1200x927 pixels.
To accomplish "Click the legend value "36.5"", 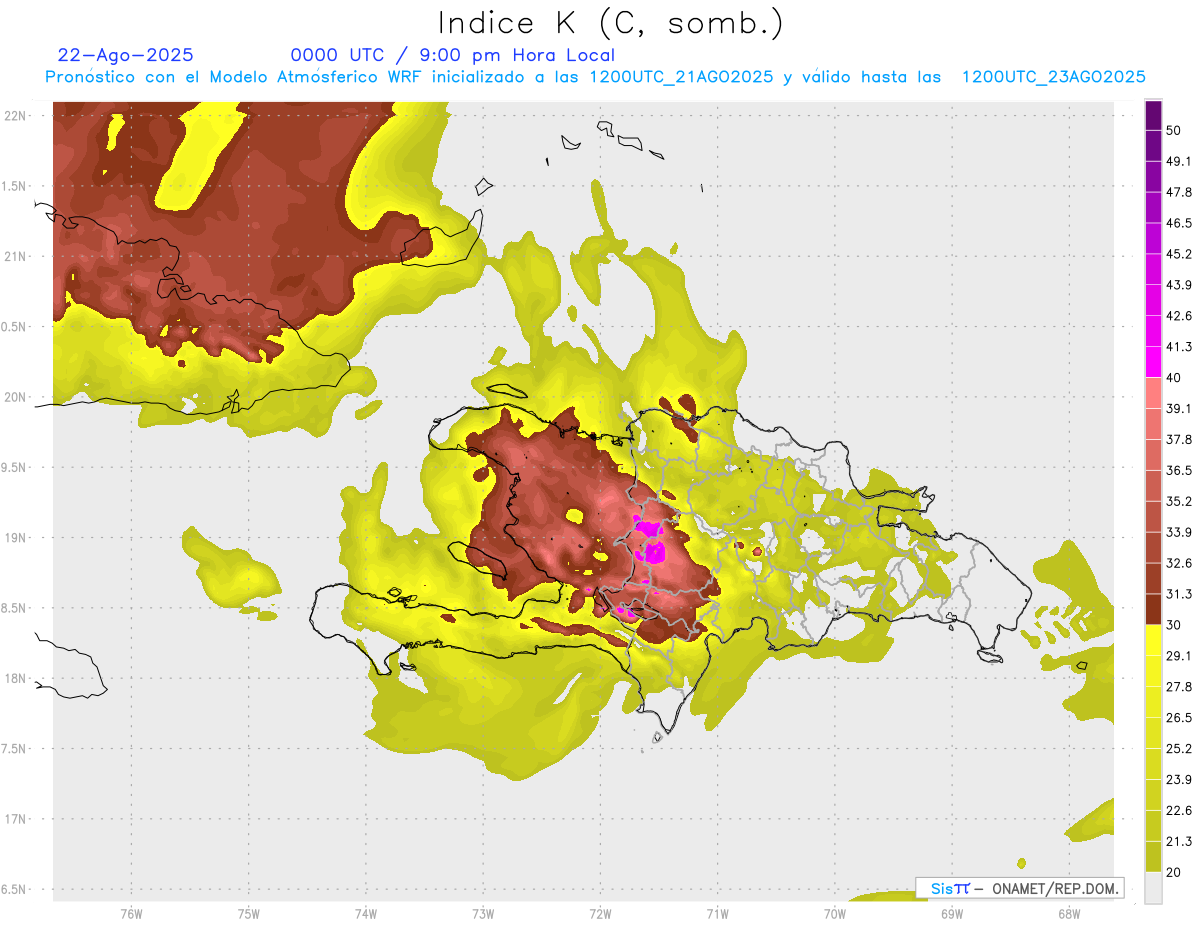I will click(1178, 470).
